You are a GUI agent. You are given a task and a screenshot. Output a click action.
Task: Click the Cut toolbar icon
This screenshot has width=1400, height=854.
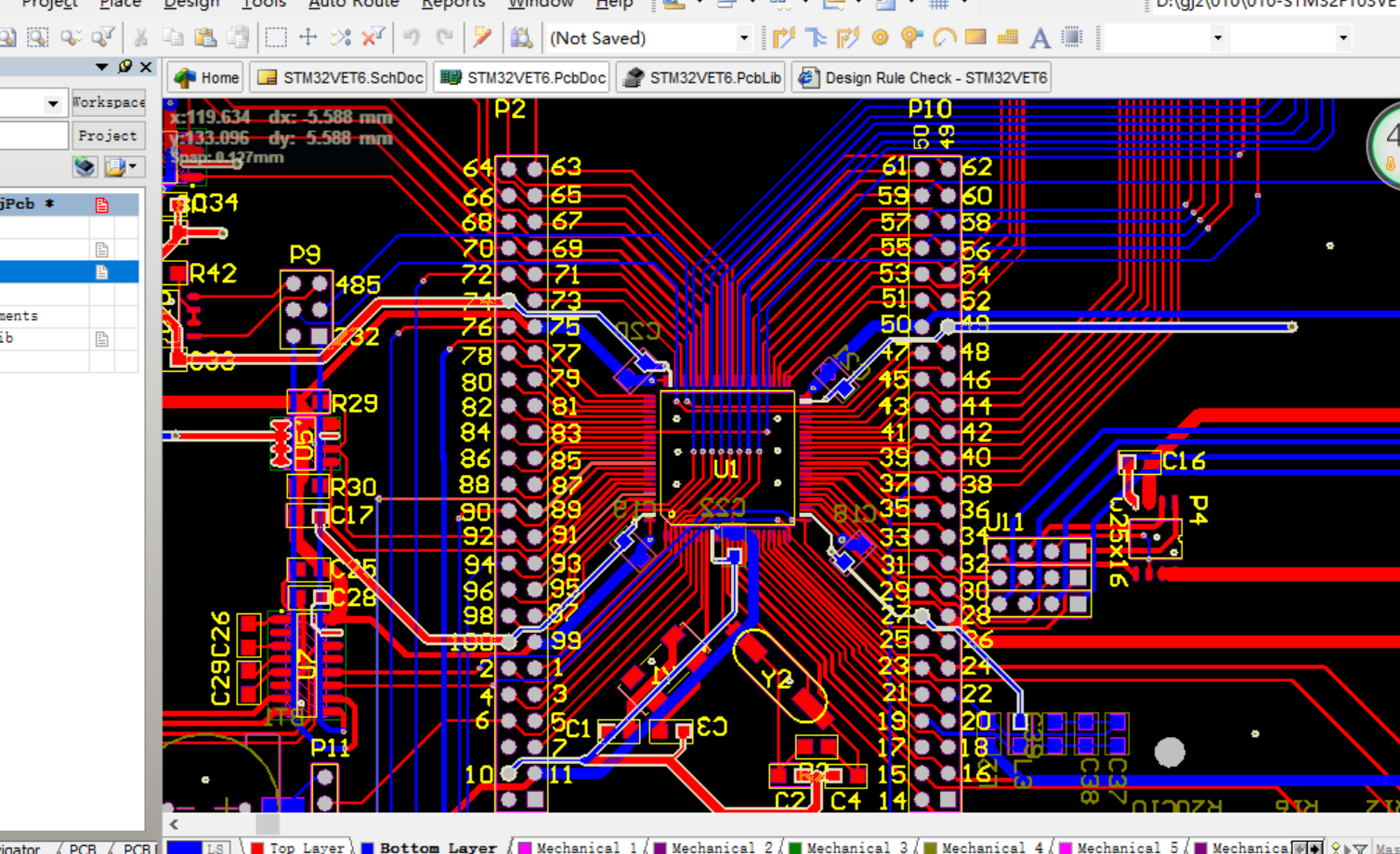(x=141, y=38)
